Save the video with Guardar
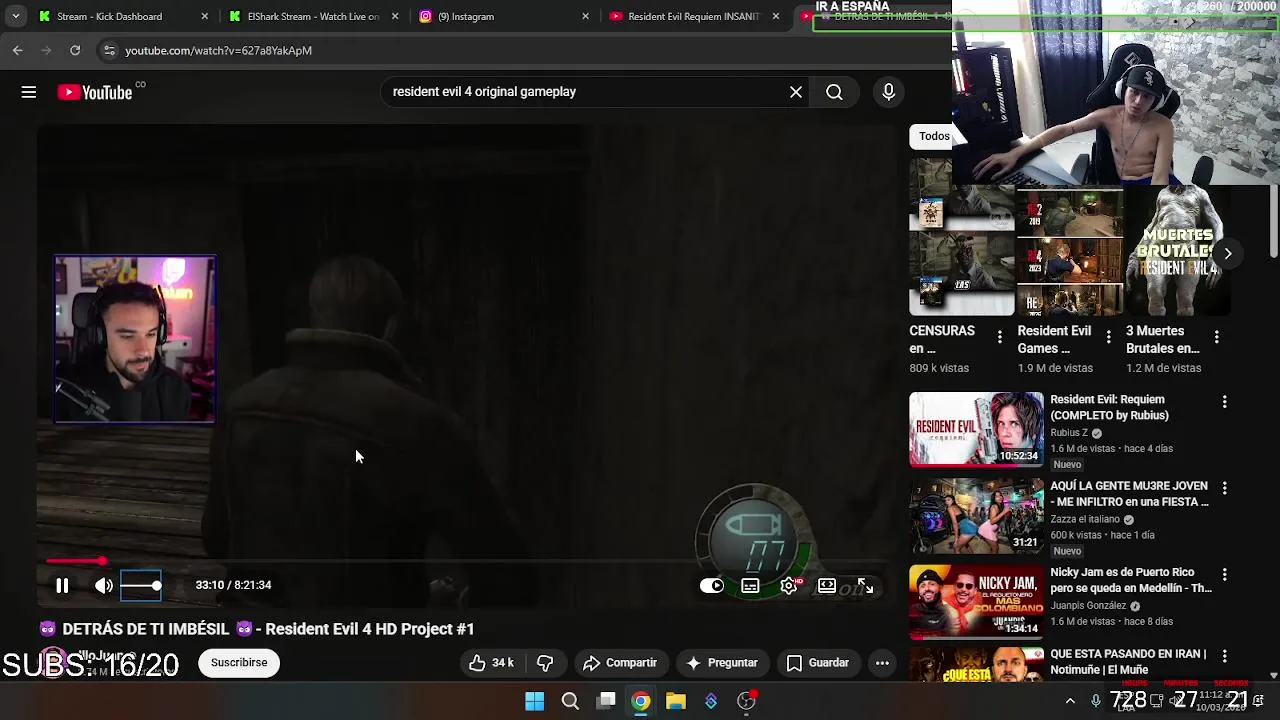Image resolution: width=1280 pixels, height=720 pixels. pos(818,663)
